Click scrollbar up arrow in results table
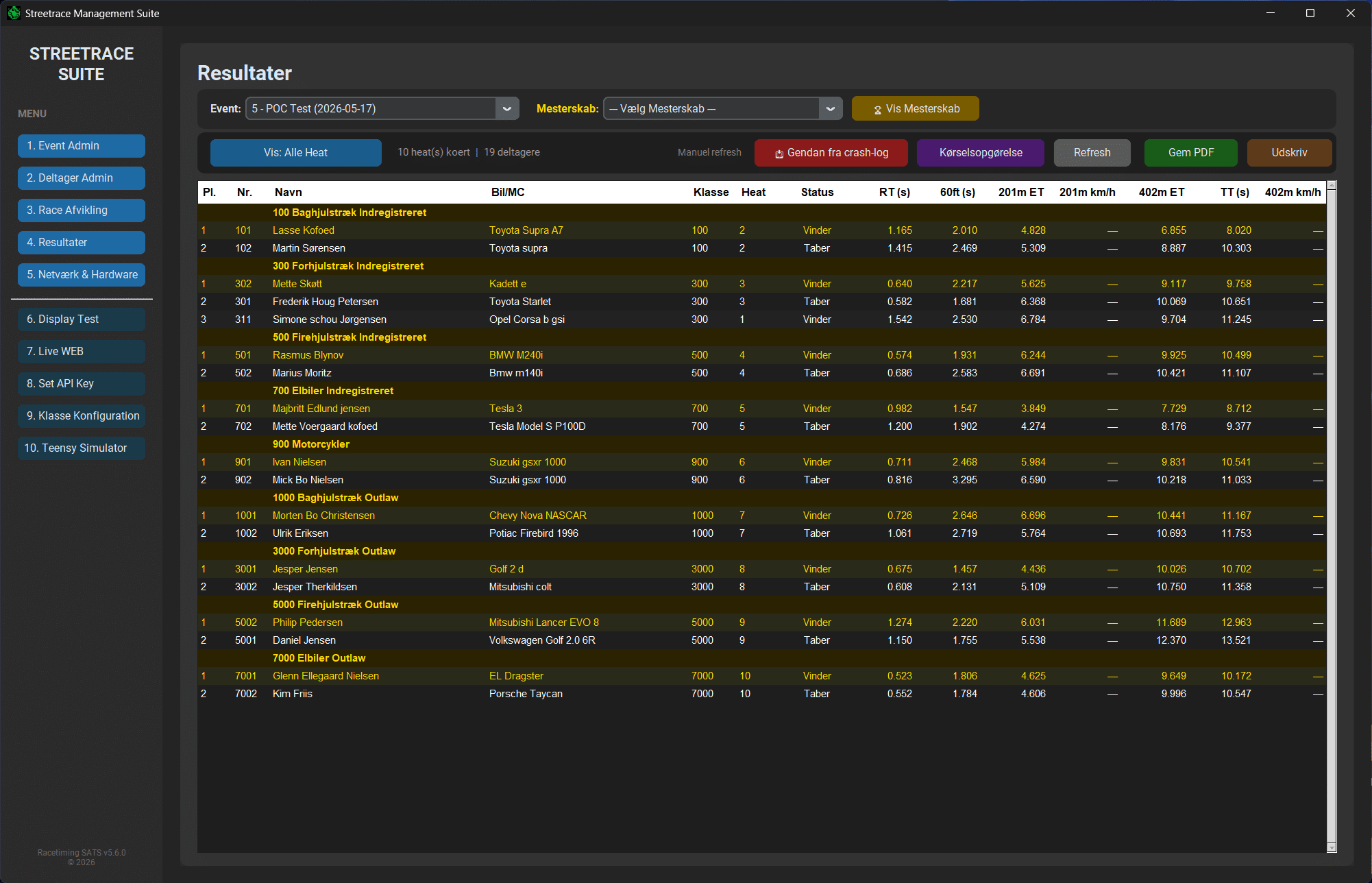 tap(1332, 185)
